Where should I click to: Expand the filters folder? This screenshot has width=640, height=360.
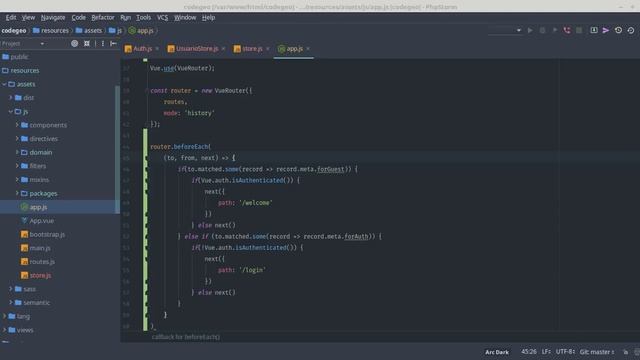coord(17,166)
